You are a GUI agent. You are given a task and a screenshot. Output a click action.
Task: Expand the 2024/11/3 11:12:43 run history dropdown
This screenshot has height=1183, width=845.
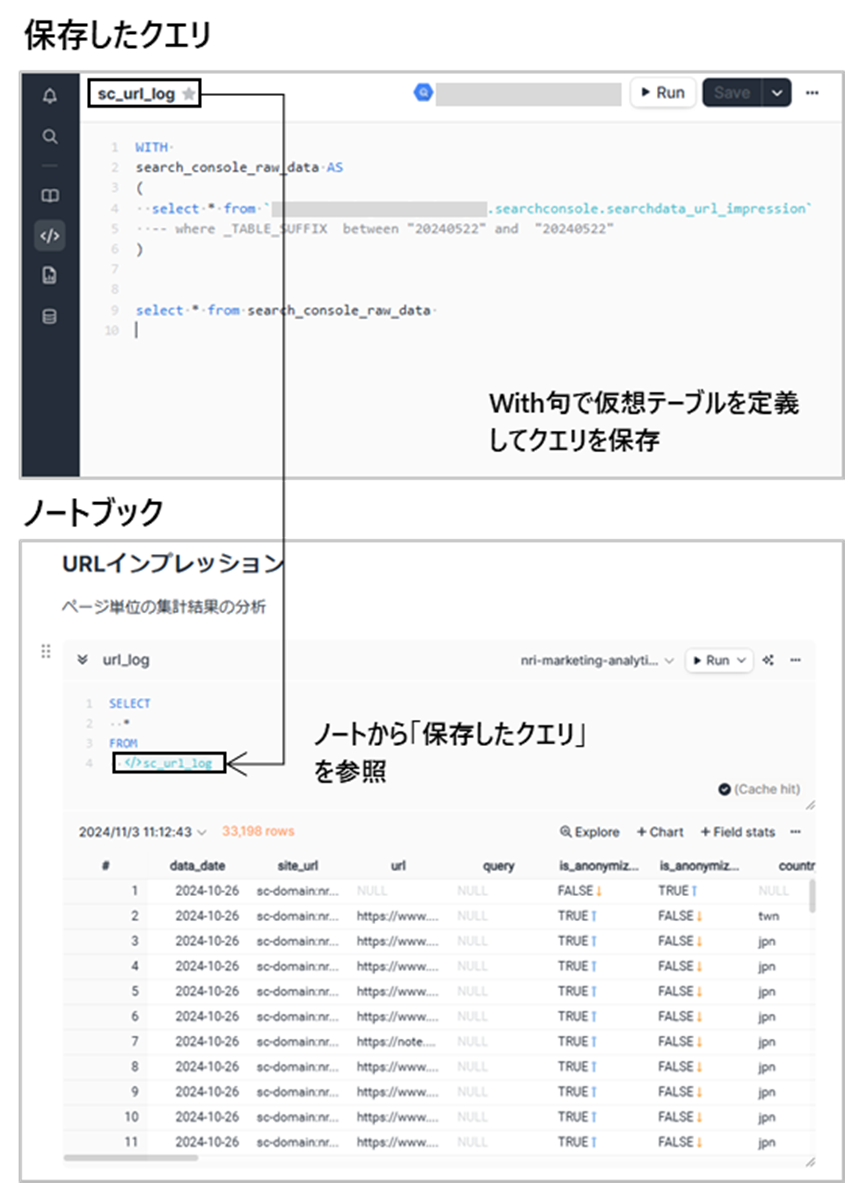pyautogui.click(x=143, y=831)
